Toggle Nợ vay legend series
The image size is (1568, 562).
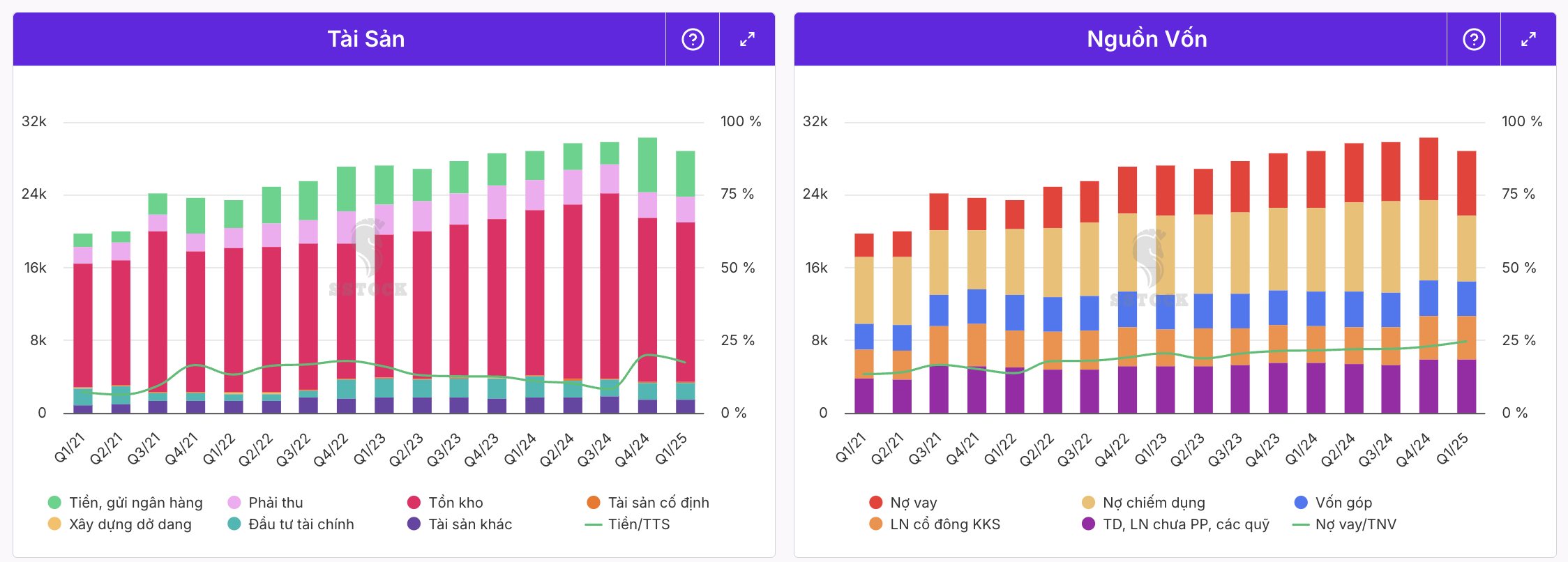click(903, 502)
